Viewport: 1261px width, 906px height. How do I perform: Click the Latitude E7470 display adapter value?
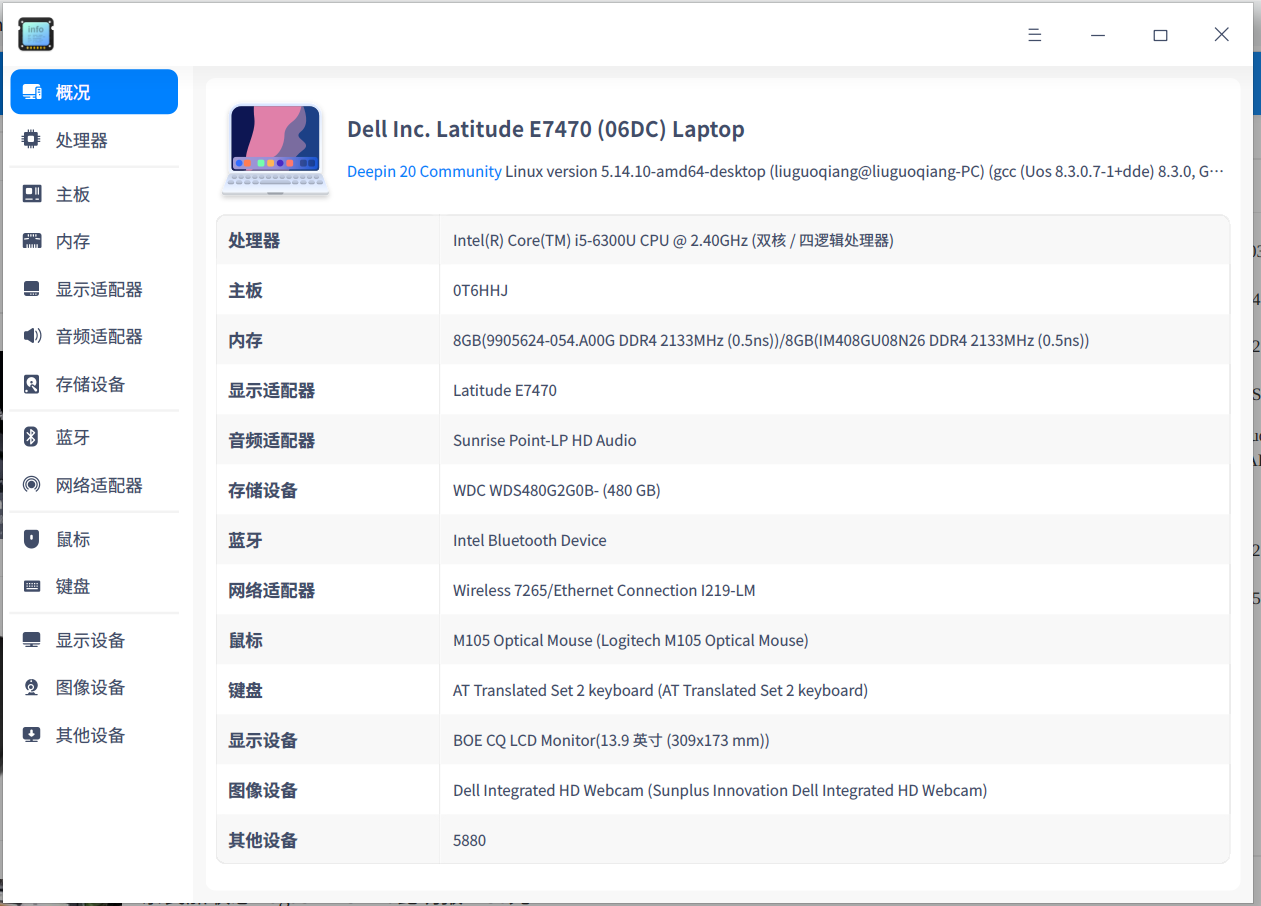click(x=505, y=390)
